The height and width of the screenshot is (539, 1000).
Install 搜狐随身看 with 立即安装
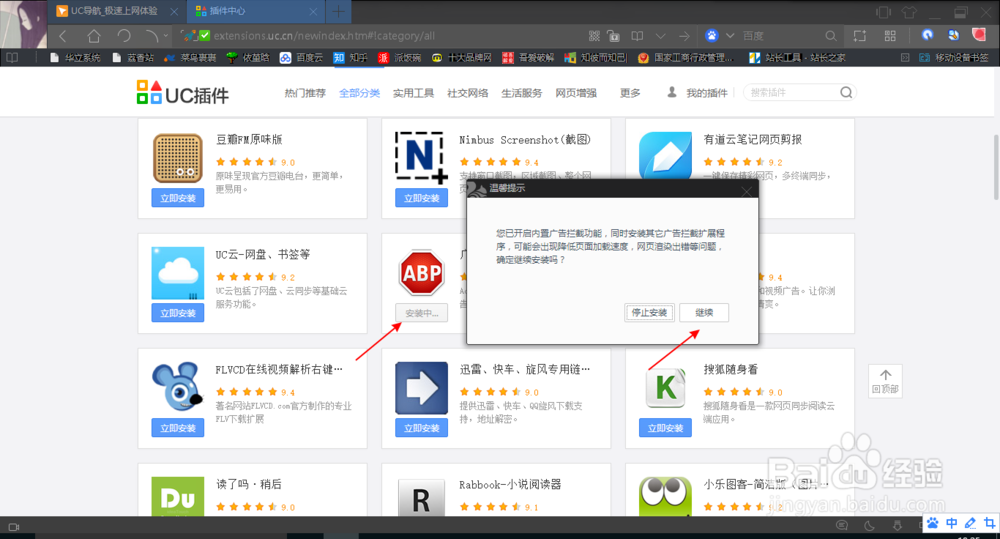click(665, 428)
